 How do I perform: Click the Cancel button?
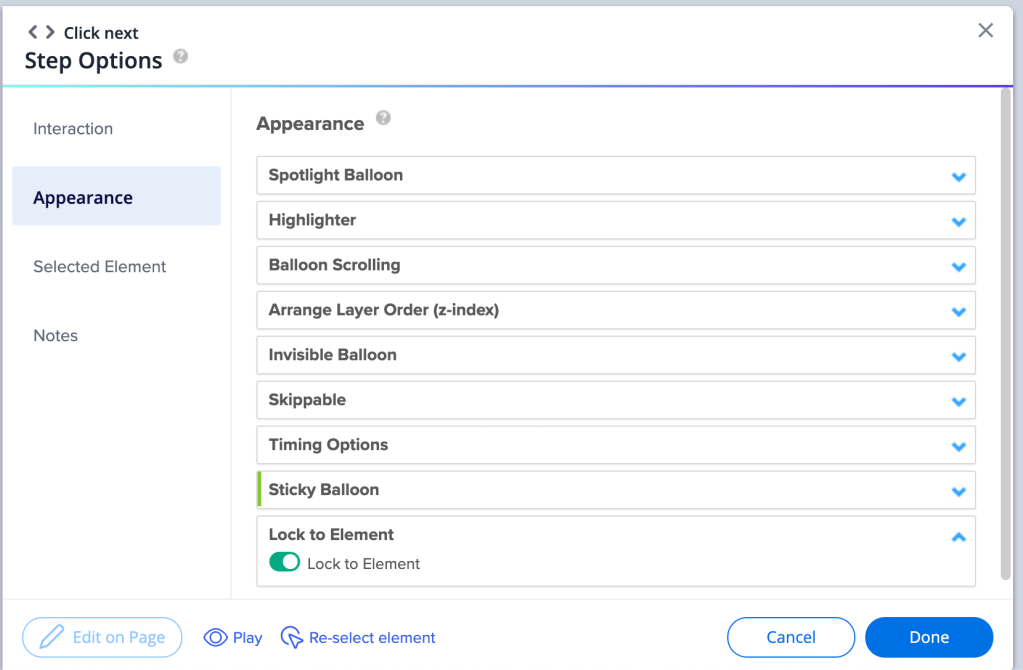pyautogui.click(x=790, y=637)
